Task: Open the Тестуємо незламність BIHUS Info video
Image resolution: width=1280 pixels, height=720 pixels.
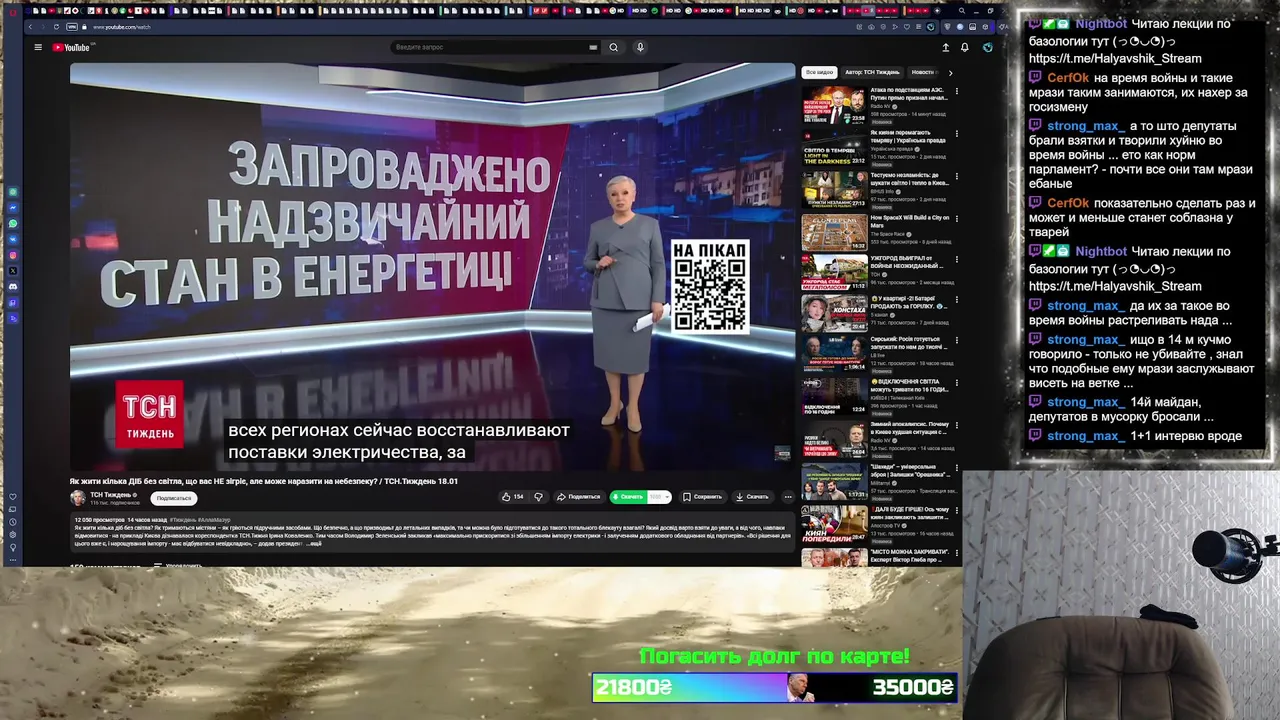Action: tap(834, 189)
